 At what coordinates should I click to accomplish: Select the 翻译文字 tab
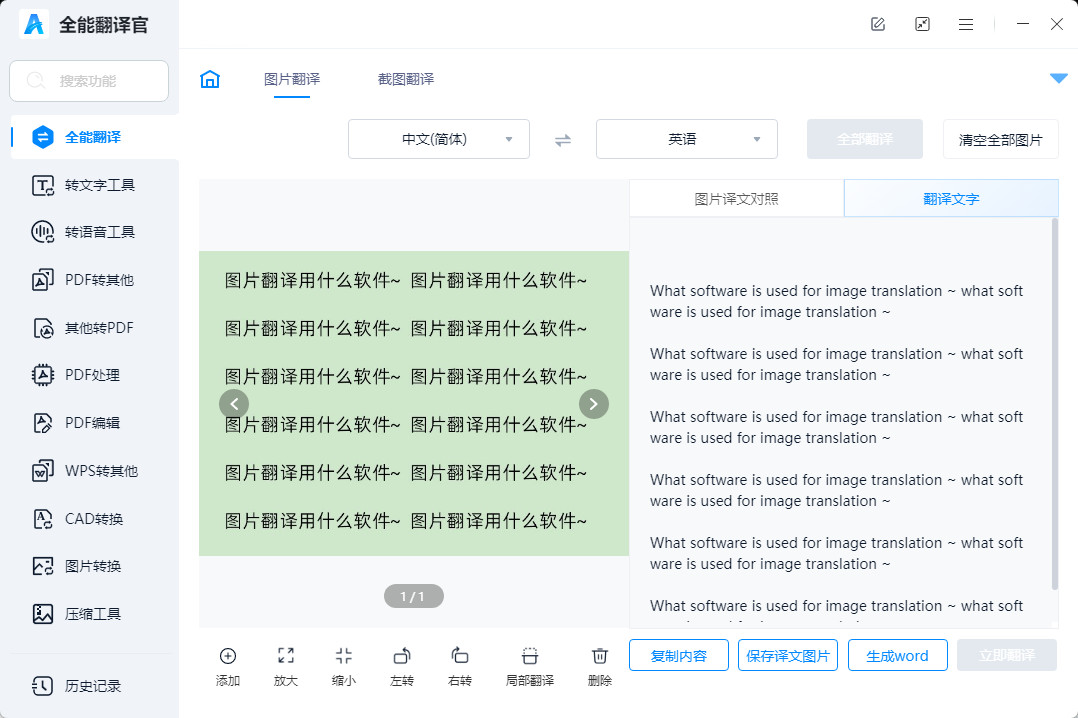(x=951, y=199)
